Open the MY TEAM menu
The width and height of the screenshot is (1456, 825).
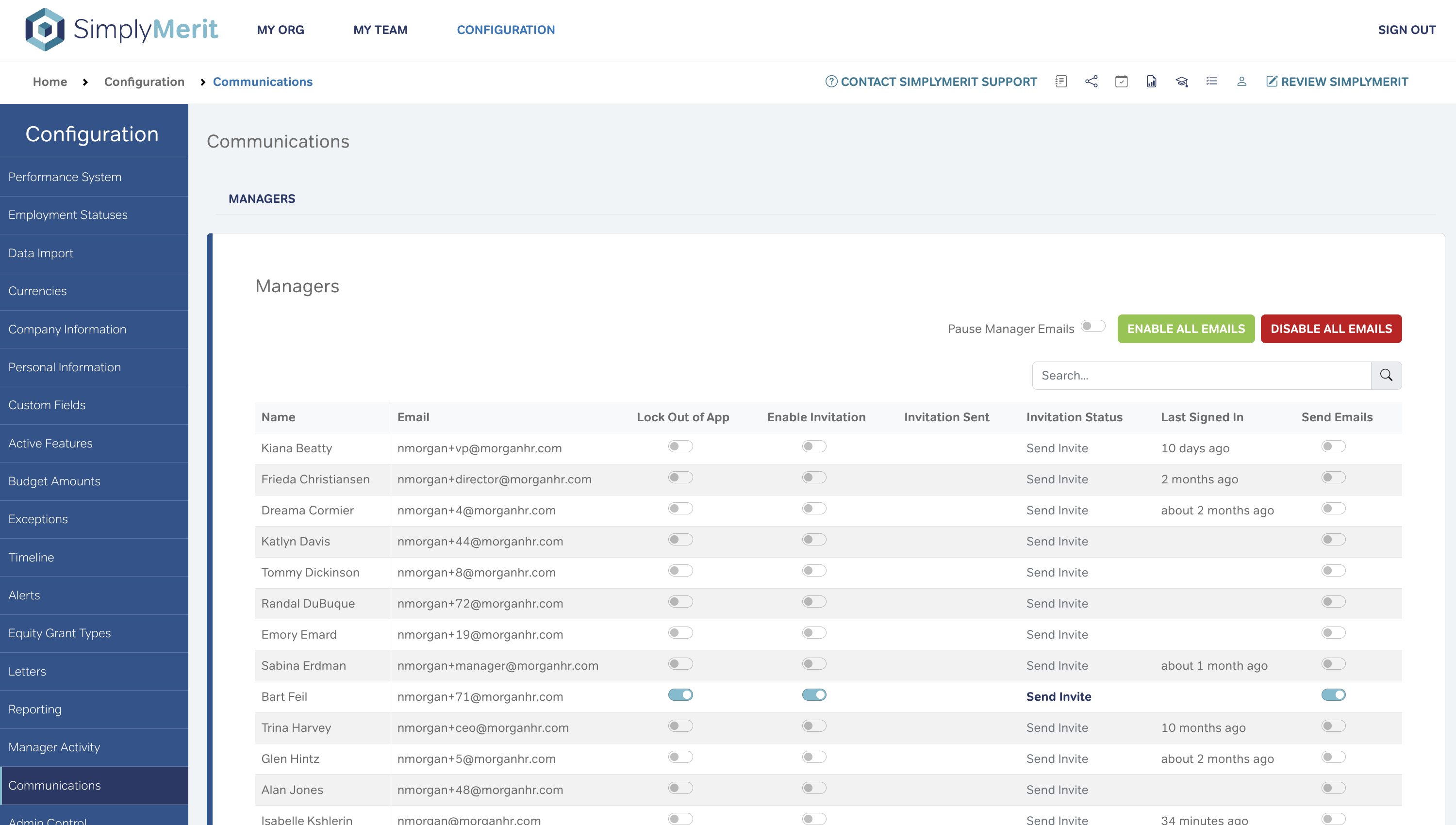tap(380, 30)
